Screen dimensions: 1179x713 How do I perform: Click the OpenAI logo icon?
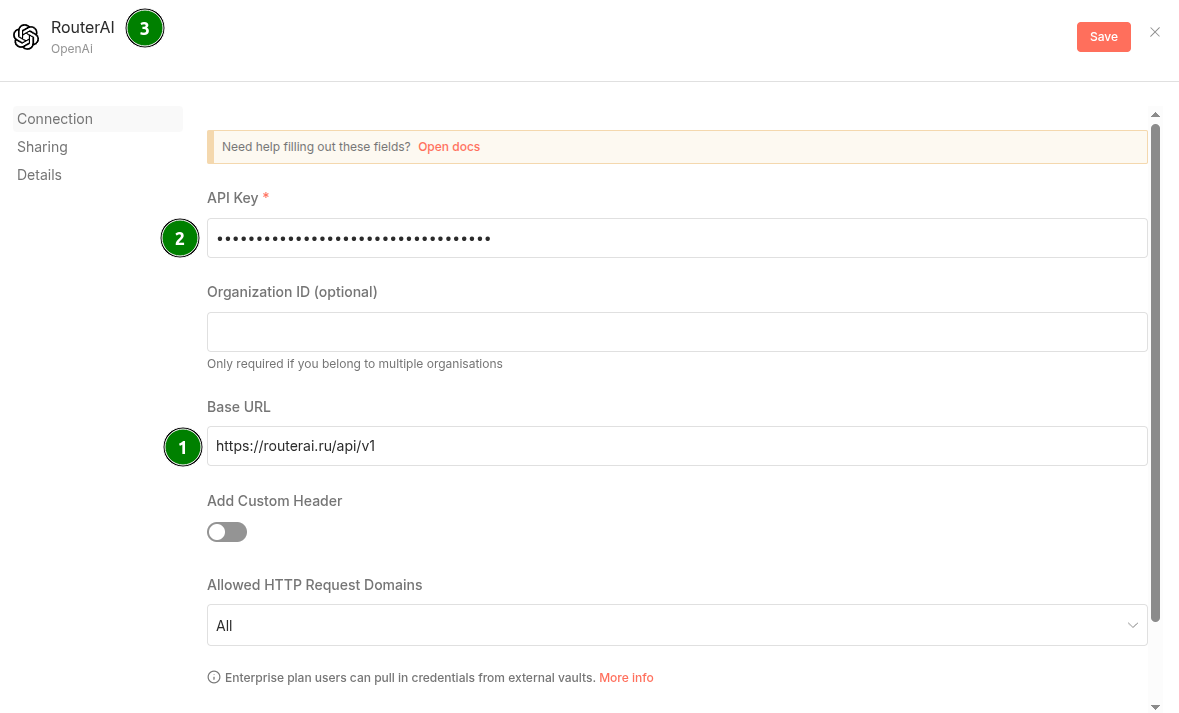coord(26,37)
